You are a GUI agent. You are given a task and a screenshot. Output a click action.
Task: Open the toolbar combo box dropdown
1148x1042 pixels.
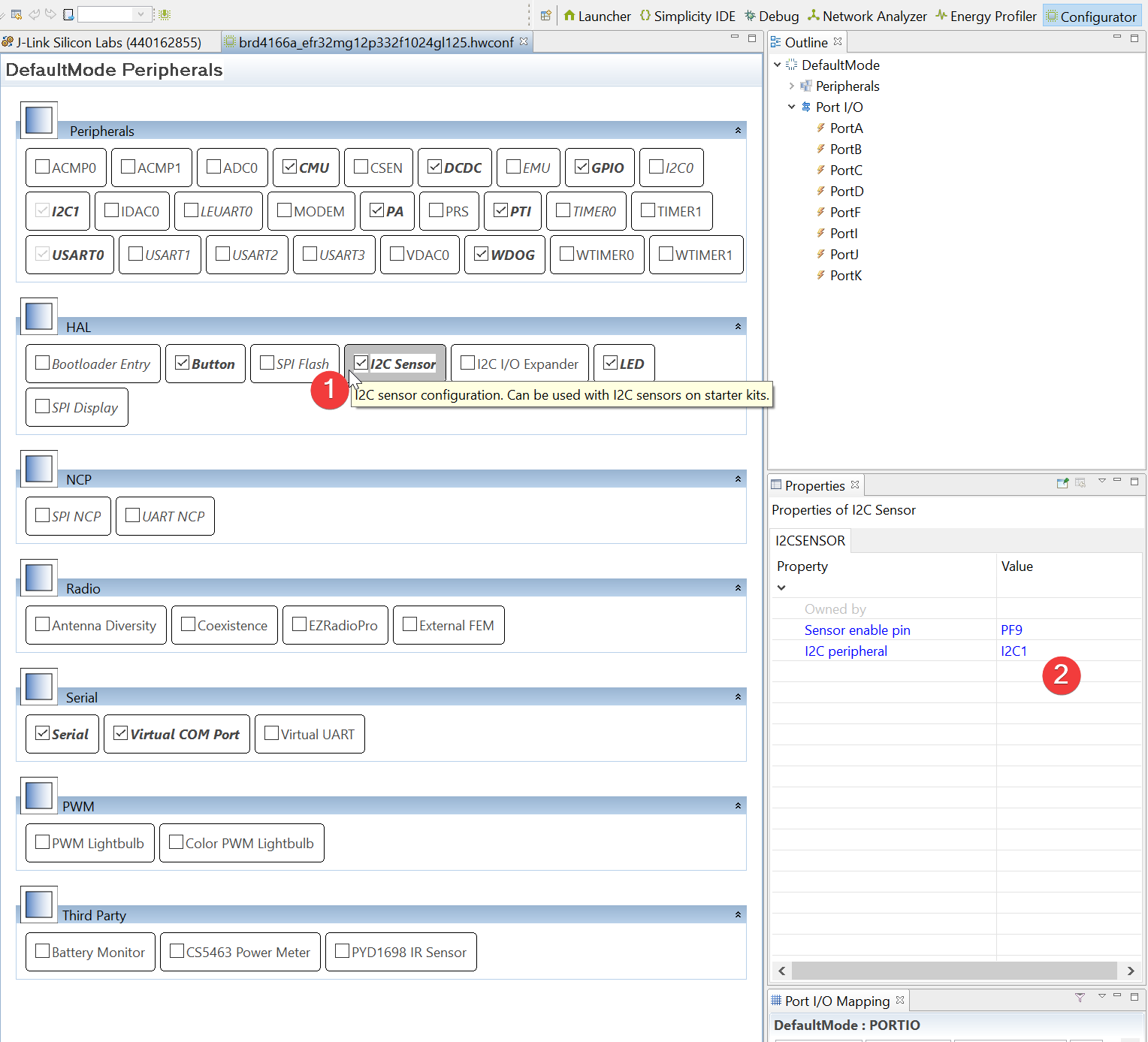[x=140, y=14]
